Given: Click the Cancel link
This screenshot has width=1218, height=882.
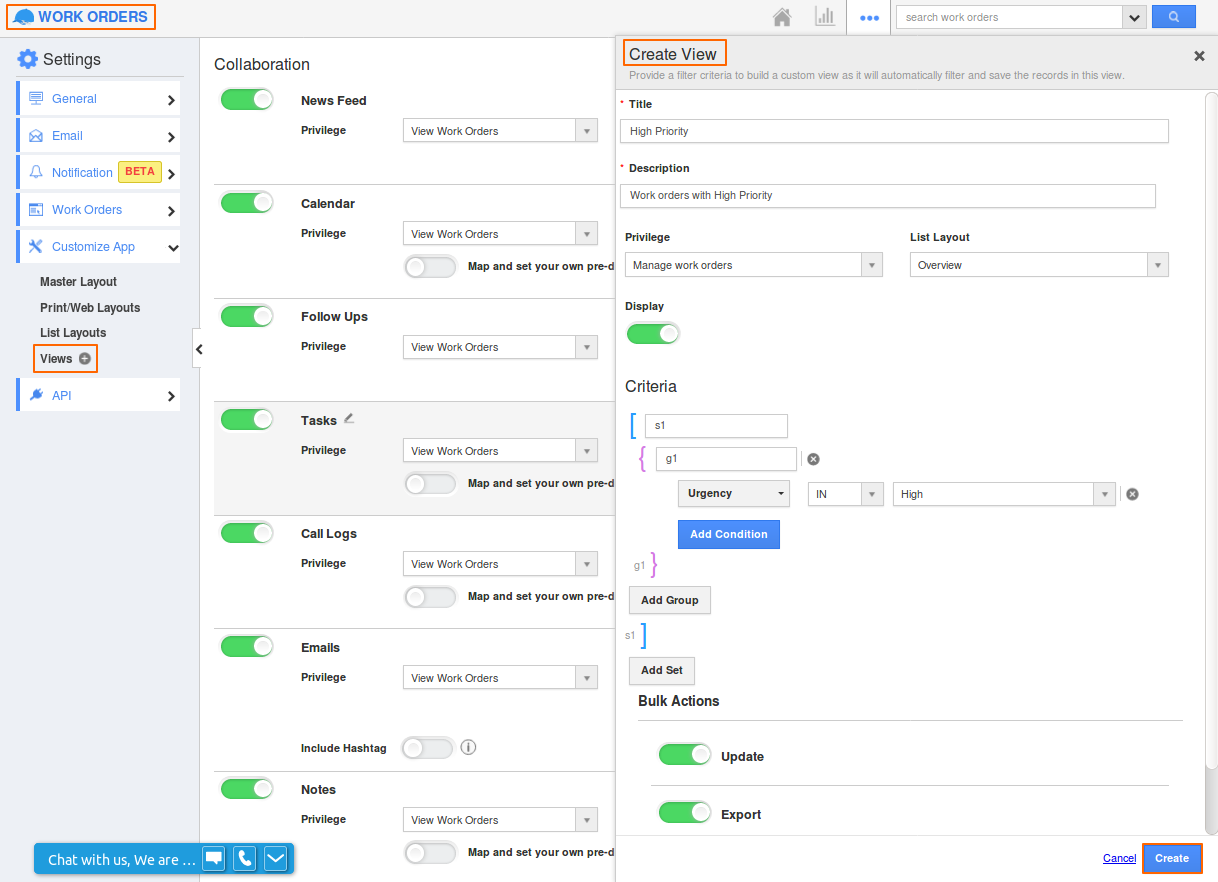Looking at the screenshot, I should 1119,858.
